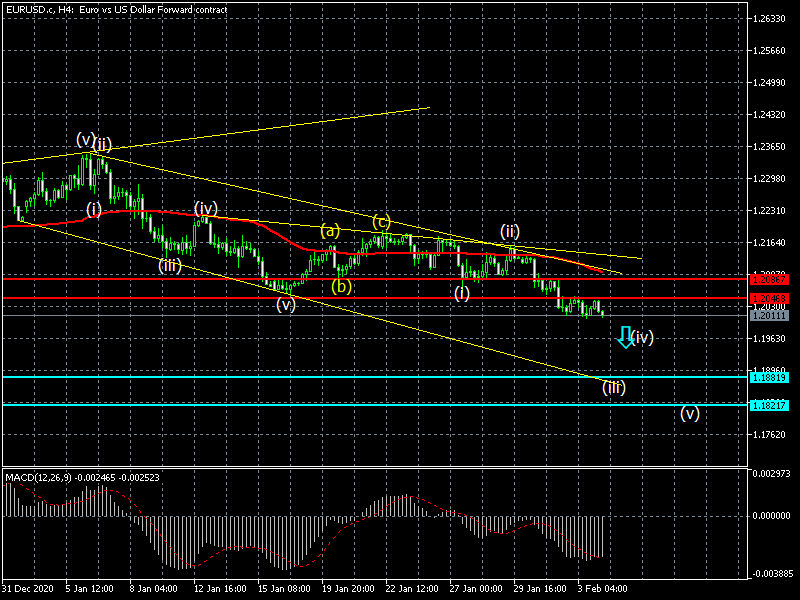The image size is (800, 600).
Task: Click the 27 Jan 00:00 time label
Action: click(x=476, y=589)
